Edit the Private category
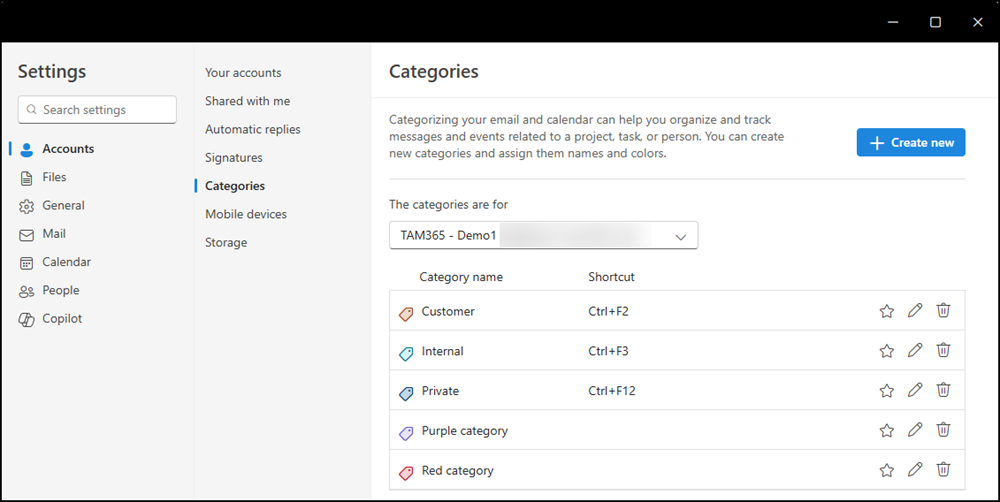Image resolution: width=1000 pixels, height=502 pixels. (915, 390)
